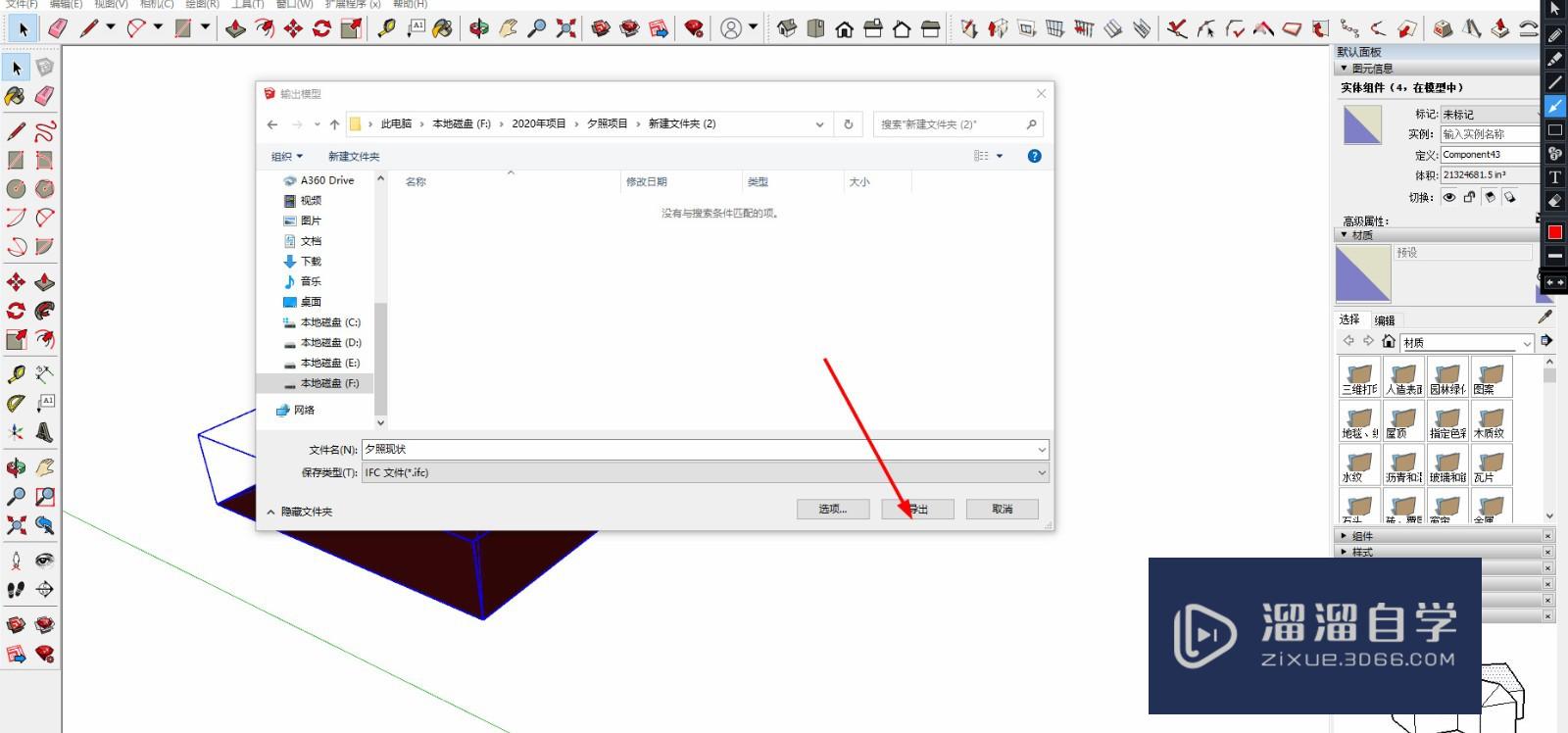Collapse the Entity Info panel section

1344,69
